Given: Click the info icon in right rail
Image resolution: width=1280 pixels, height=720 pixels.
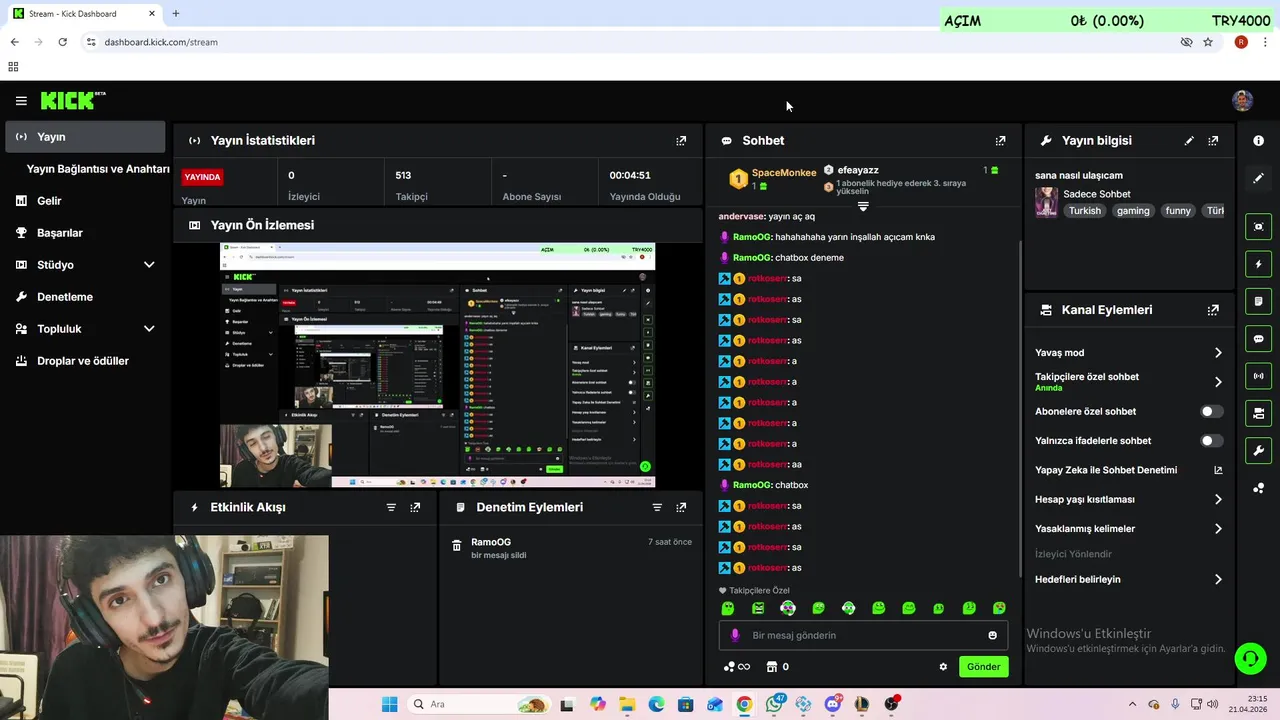Looking at the screenshot, I should (1258, 141).
